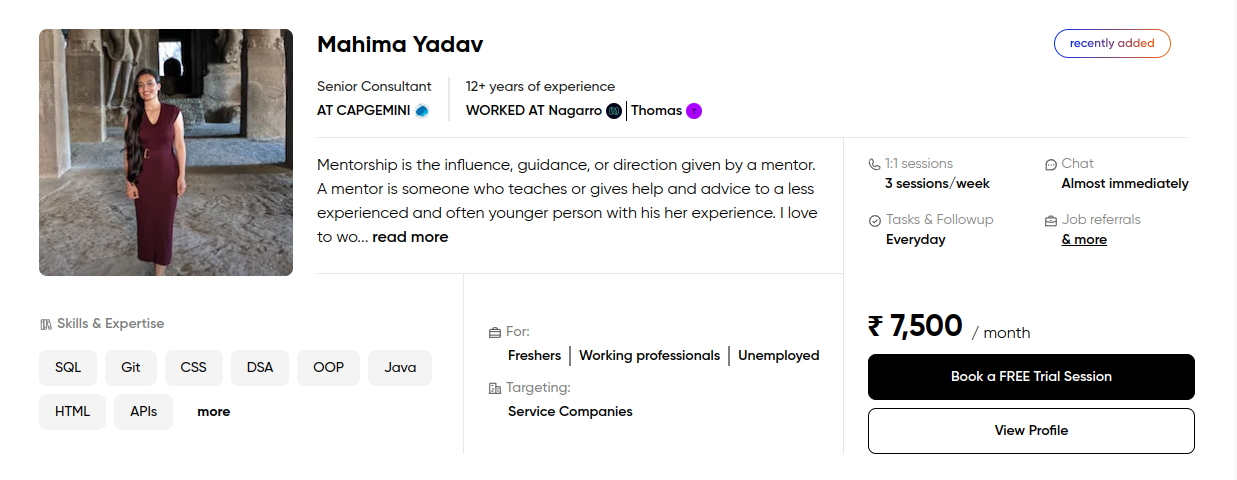Click the books icon beside Skills & Expertise

(46, 324)
